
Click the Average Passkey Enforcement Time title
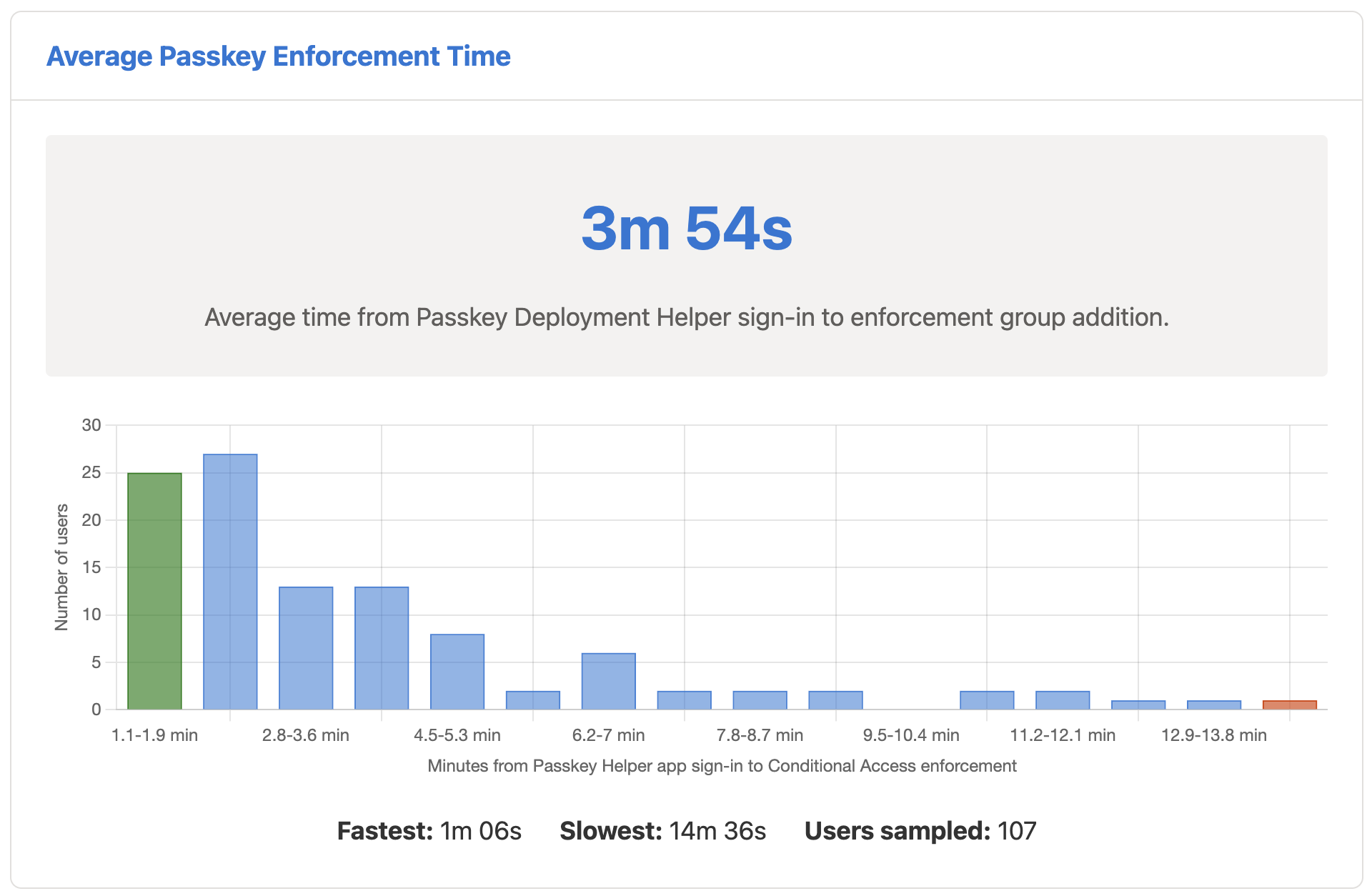279,56
